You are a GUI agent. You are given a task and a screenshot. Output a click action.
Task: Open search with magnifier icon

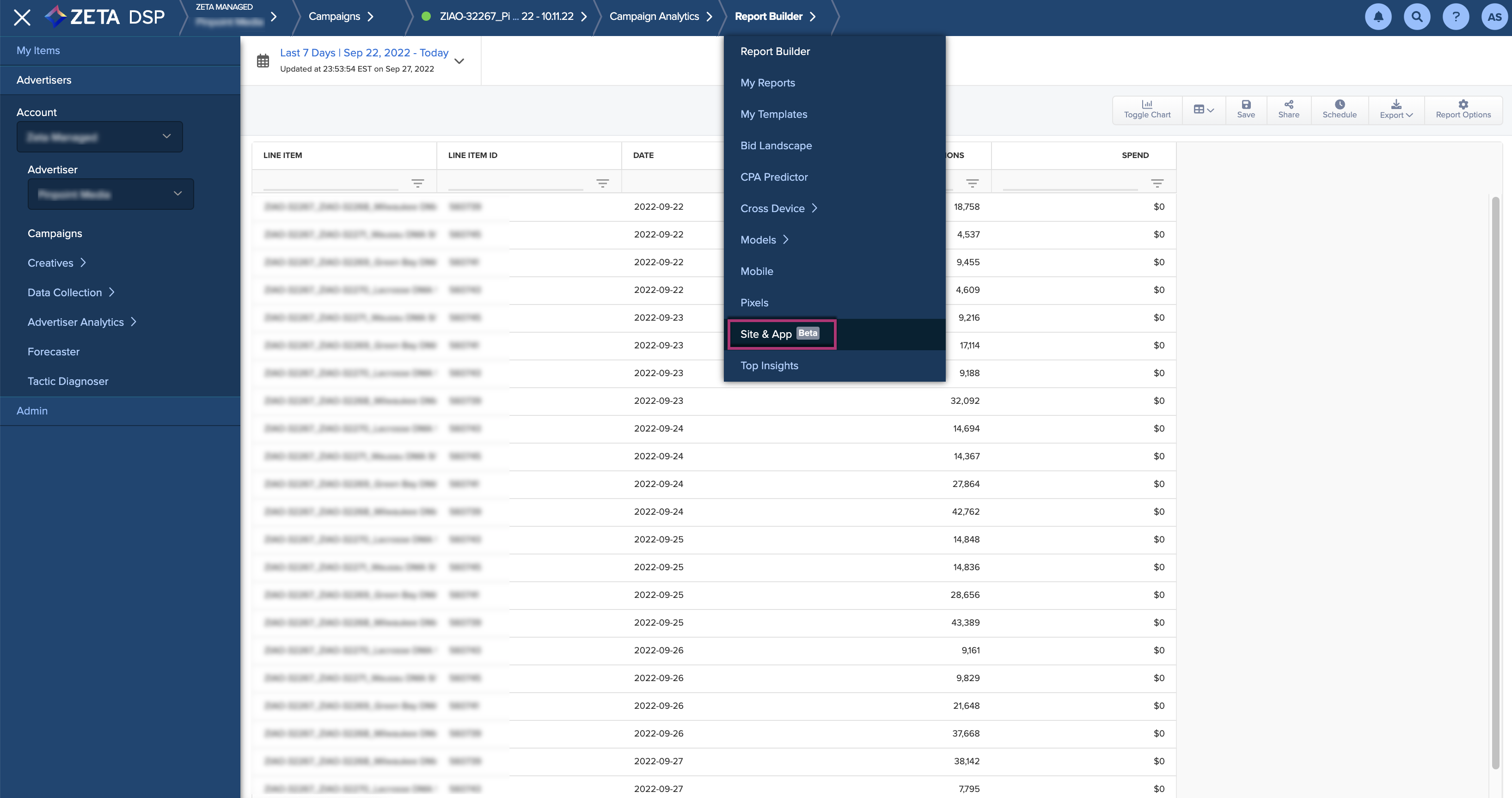click(x=1416, y=17)
